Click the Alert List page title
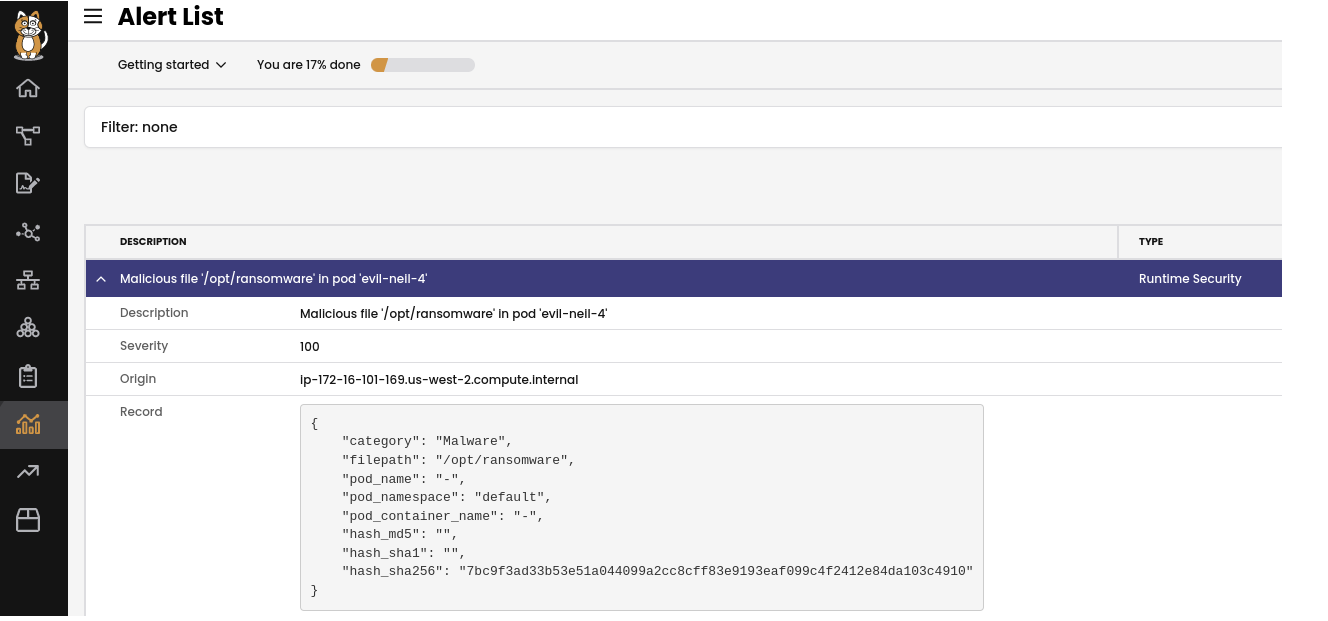1328x621 pixels. click(x=171, y=17)
